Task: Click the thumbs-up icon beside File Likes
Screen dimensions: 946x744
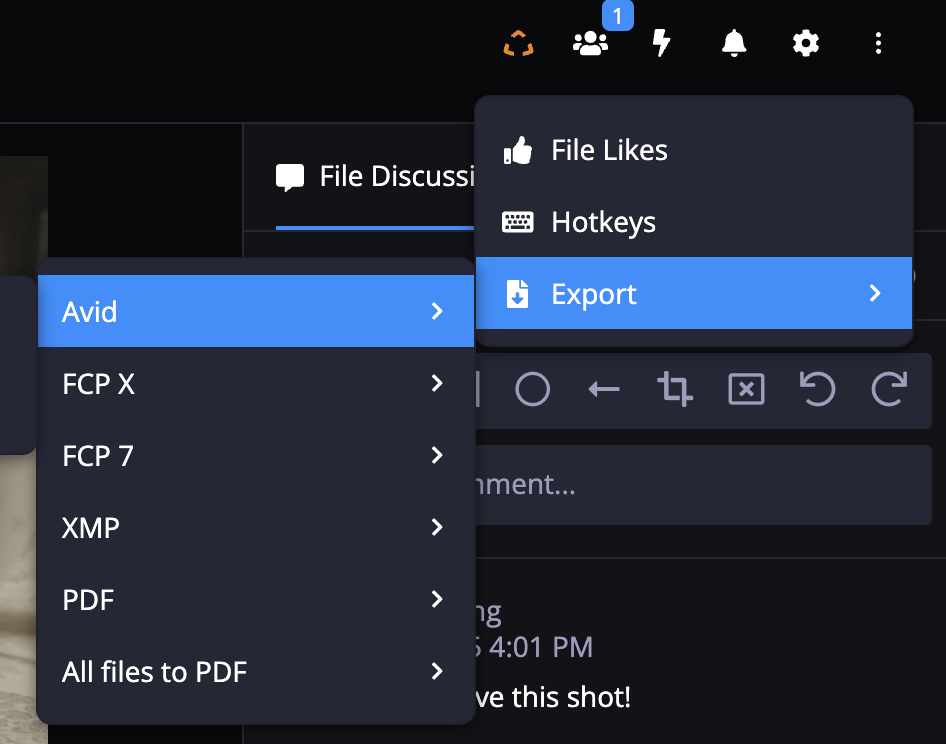Action: (518, 150)
